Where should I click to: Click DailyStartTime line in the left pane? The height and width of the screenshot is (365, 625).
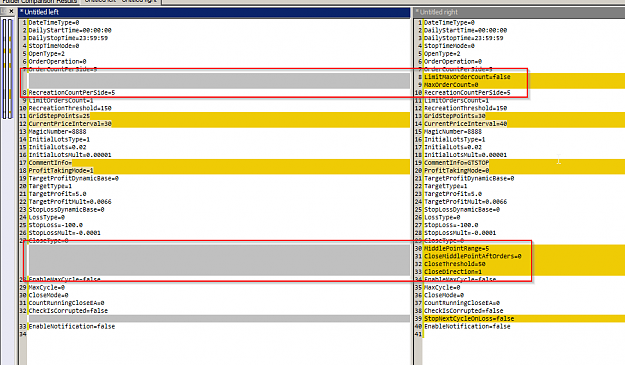pyautogui.click(x=70, y=30)
